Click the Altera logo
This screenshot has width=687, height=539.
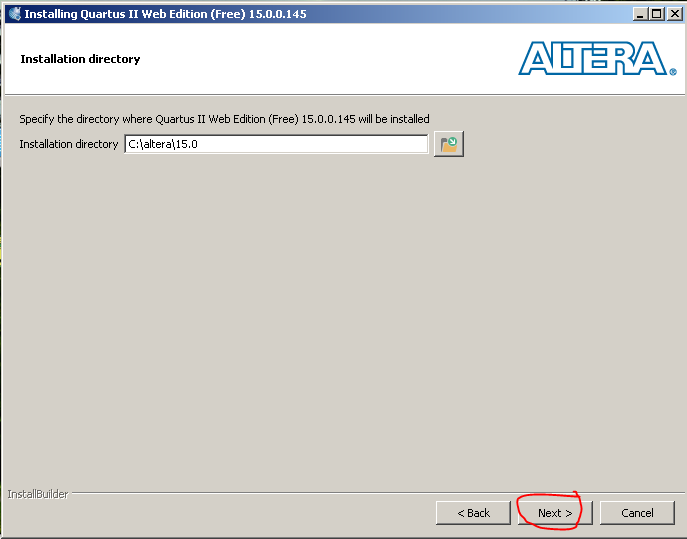pyautogui.click(x=590, y=58)
